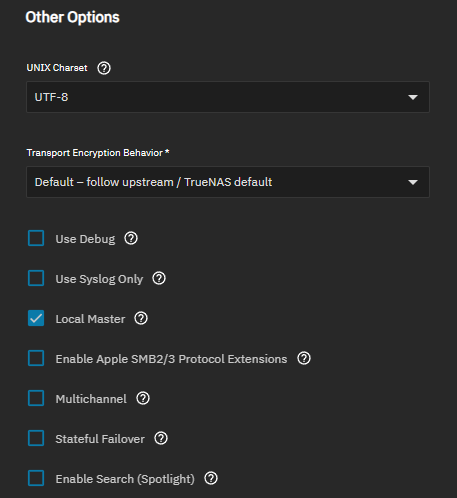Open help for UNIX Charset

point(104,68)
